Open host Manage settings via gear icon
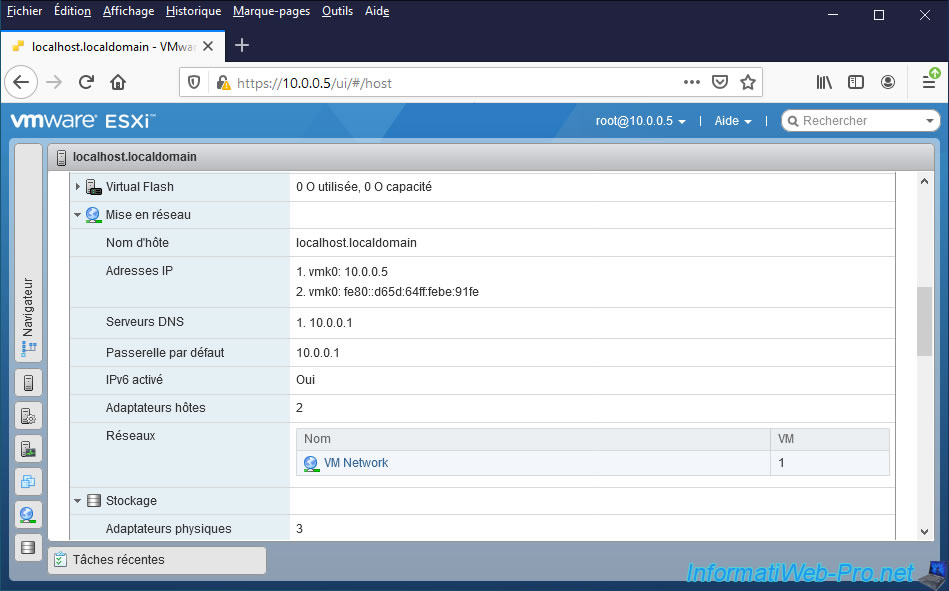The height and width of the screenshot is (591, 949). 28,414
